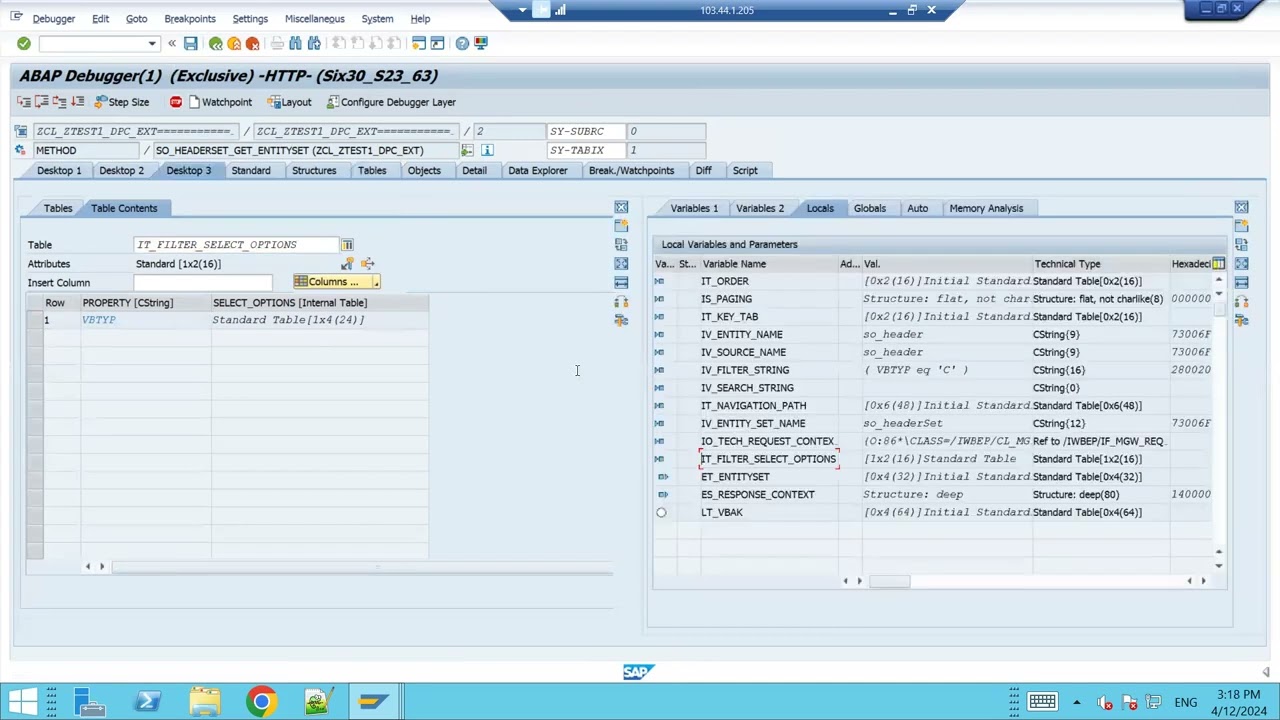Click the double-left collapse arrows in toolbar
Viewport: 1280px width, 720px height.
point(172,43)
